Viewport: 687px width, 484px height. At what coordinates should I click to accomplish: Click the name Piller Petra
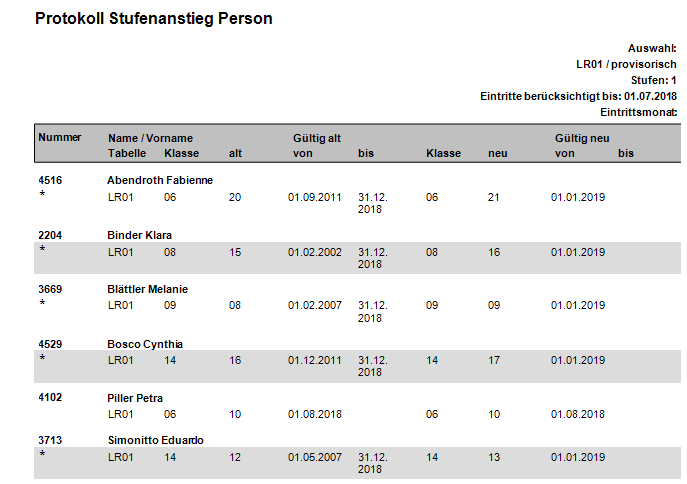tap(135, 398)
